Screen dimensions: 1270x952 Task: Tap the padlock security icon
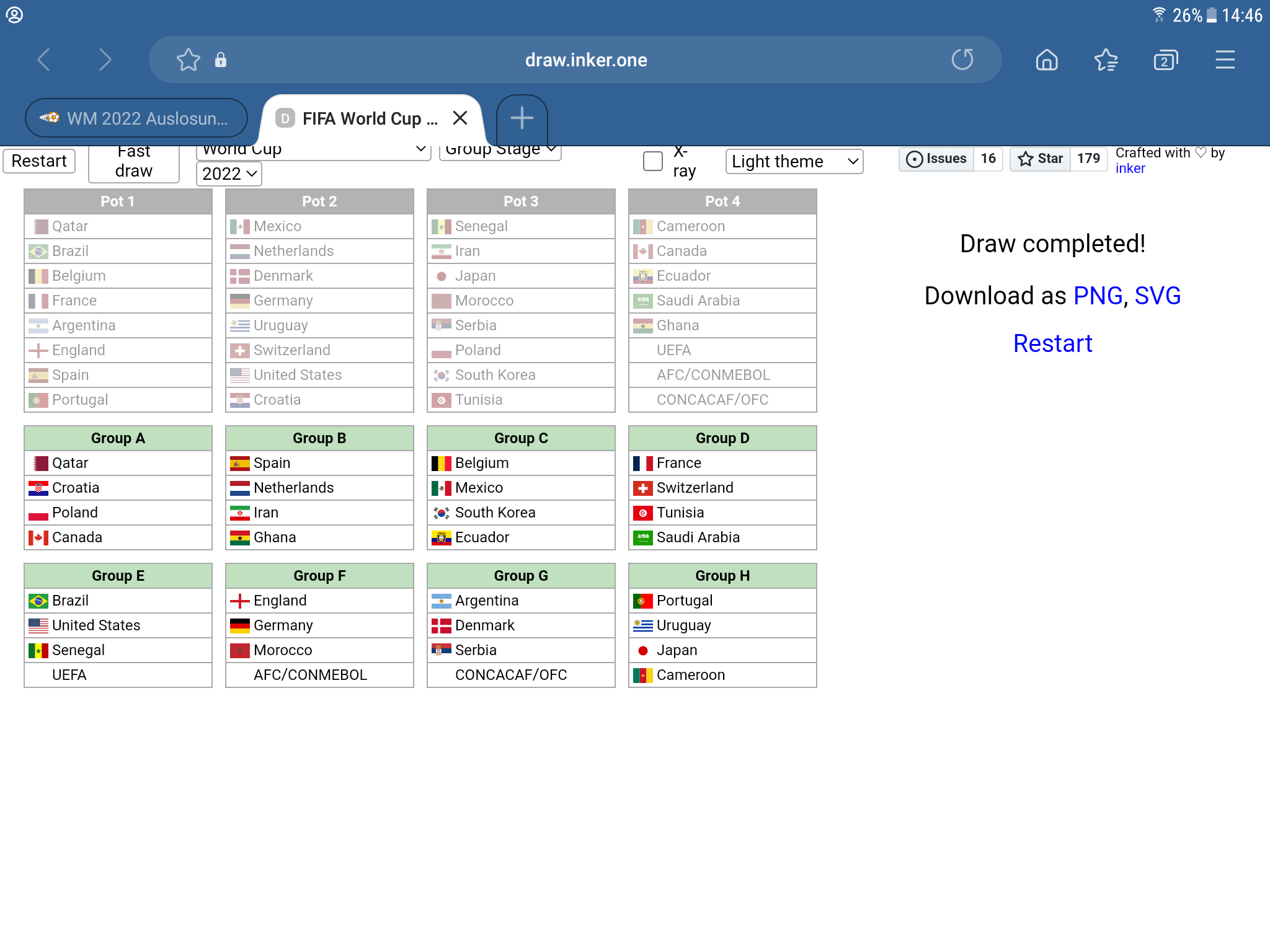220,60
